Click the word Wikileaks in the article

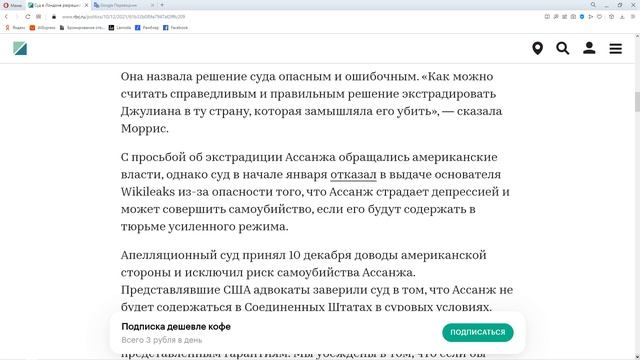[x=148, y=192]
